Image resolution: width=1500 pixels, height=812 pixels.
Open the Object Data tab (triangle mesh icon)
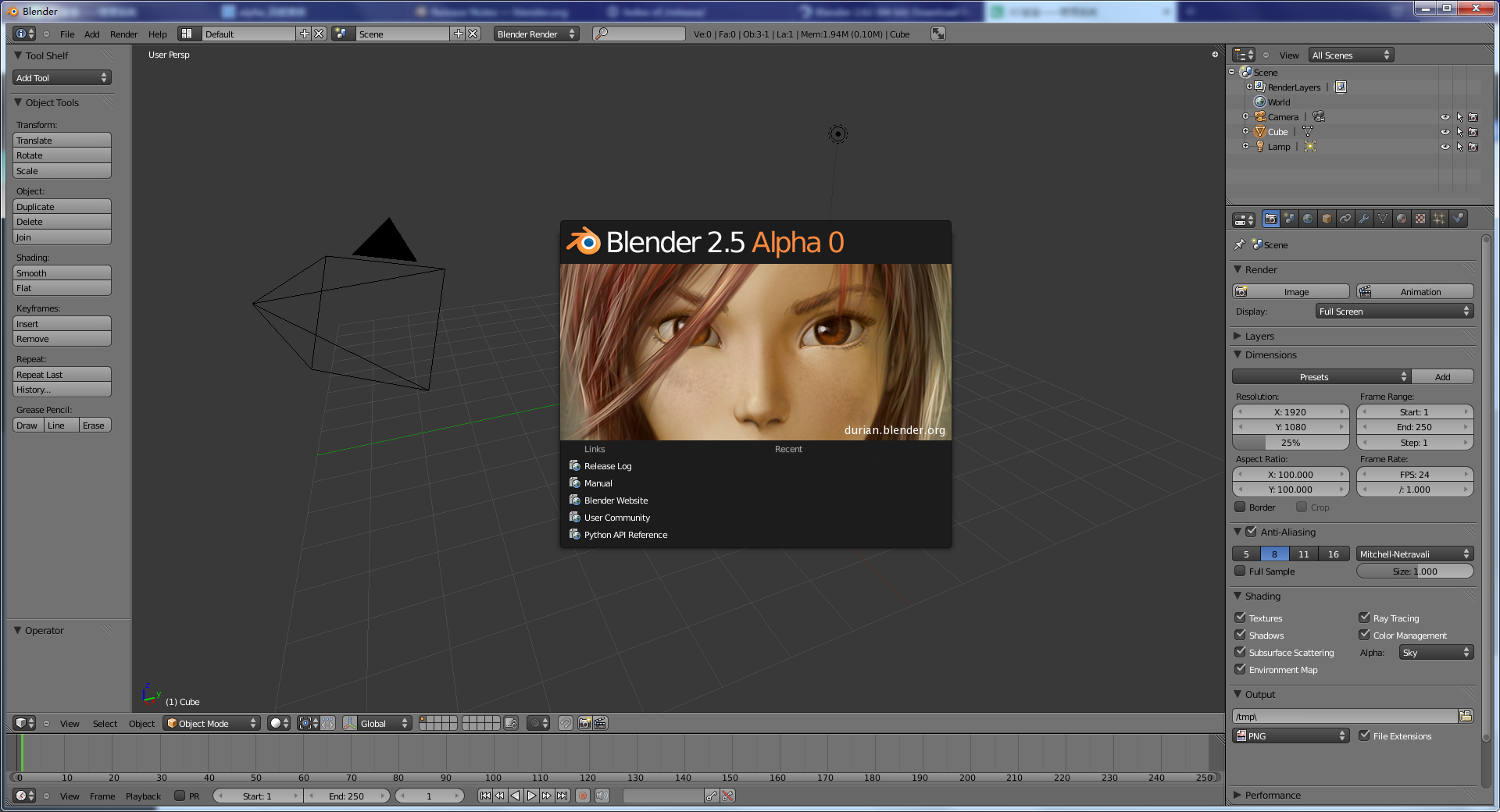click(1383, 219)
